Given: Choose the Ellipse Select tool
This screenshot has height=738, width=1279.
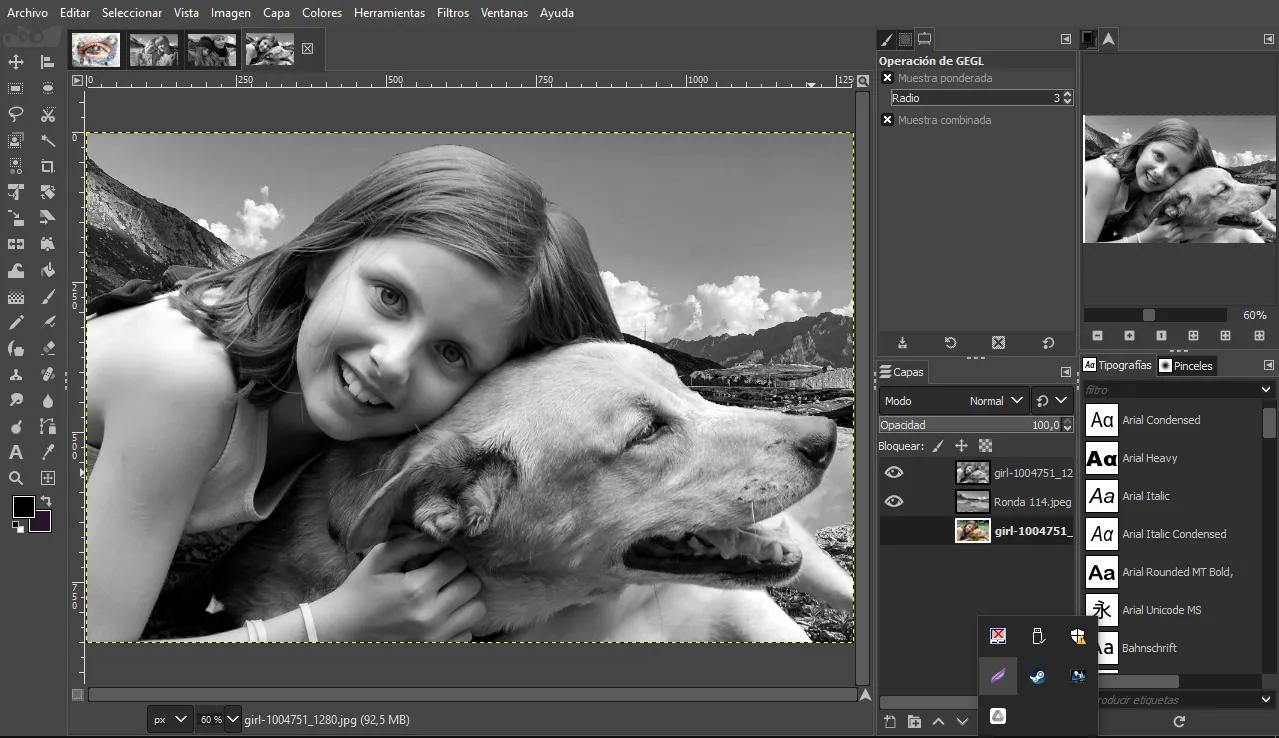Looking at the screenshot, I should pyautogui.click(x=48, y=88).
